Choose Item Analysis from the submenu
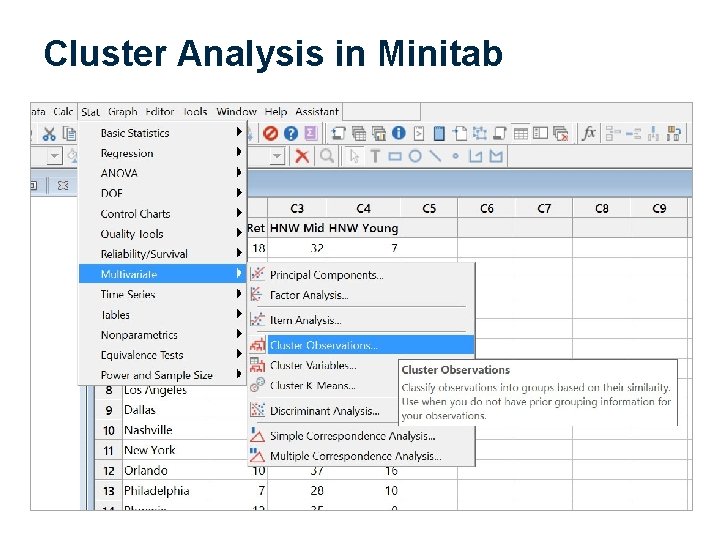 click(361, 320)
